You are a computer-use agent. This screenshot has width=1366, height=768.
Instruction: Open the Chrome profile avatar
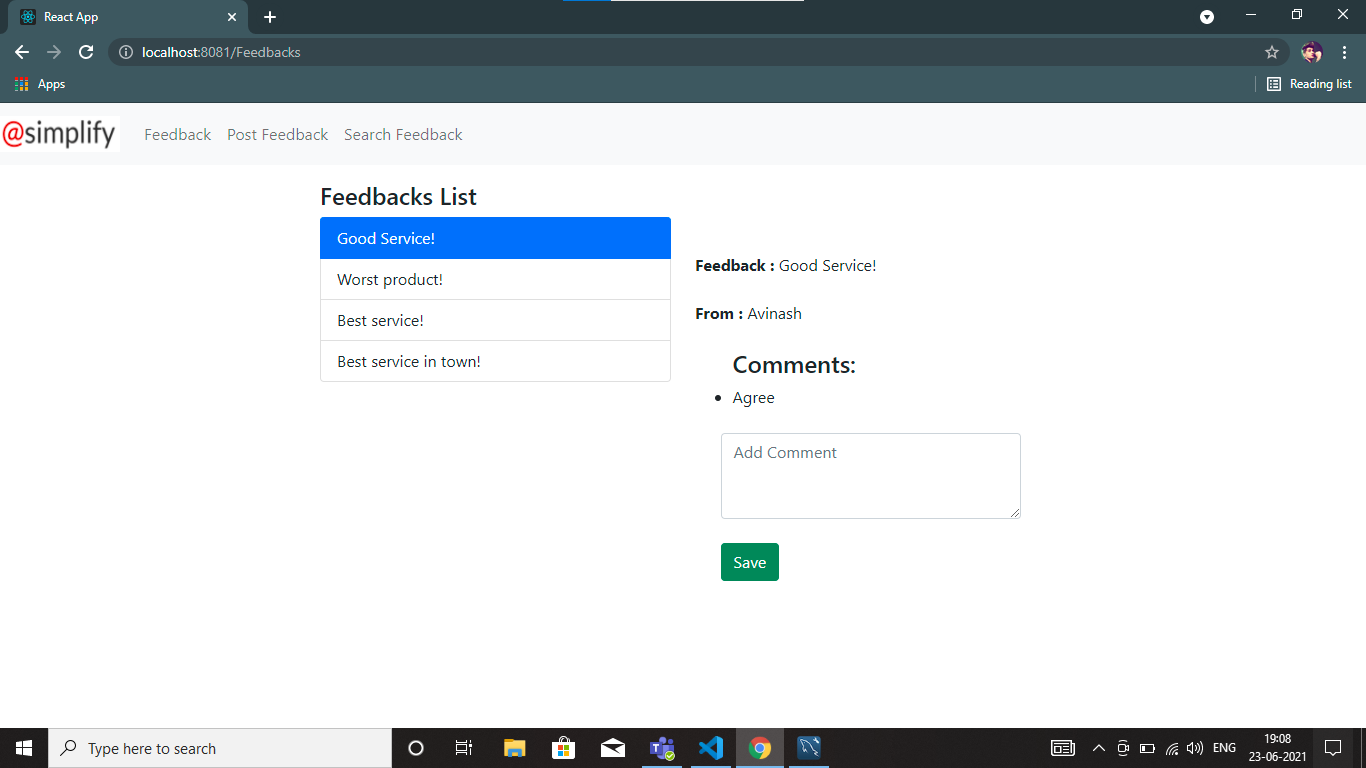coord(1311,52)
